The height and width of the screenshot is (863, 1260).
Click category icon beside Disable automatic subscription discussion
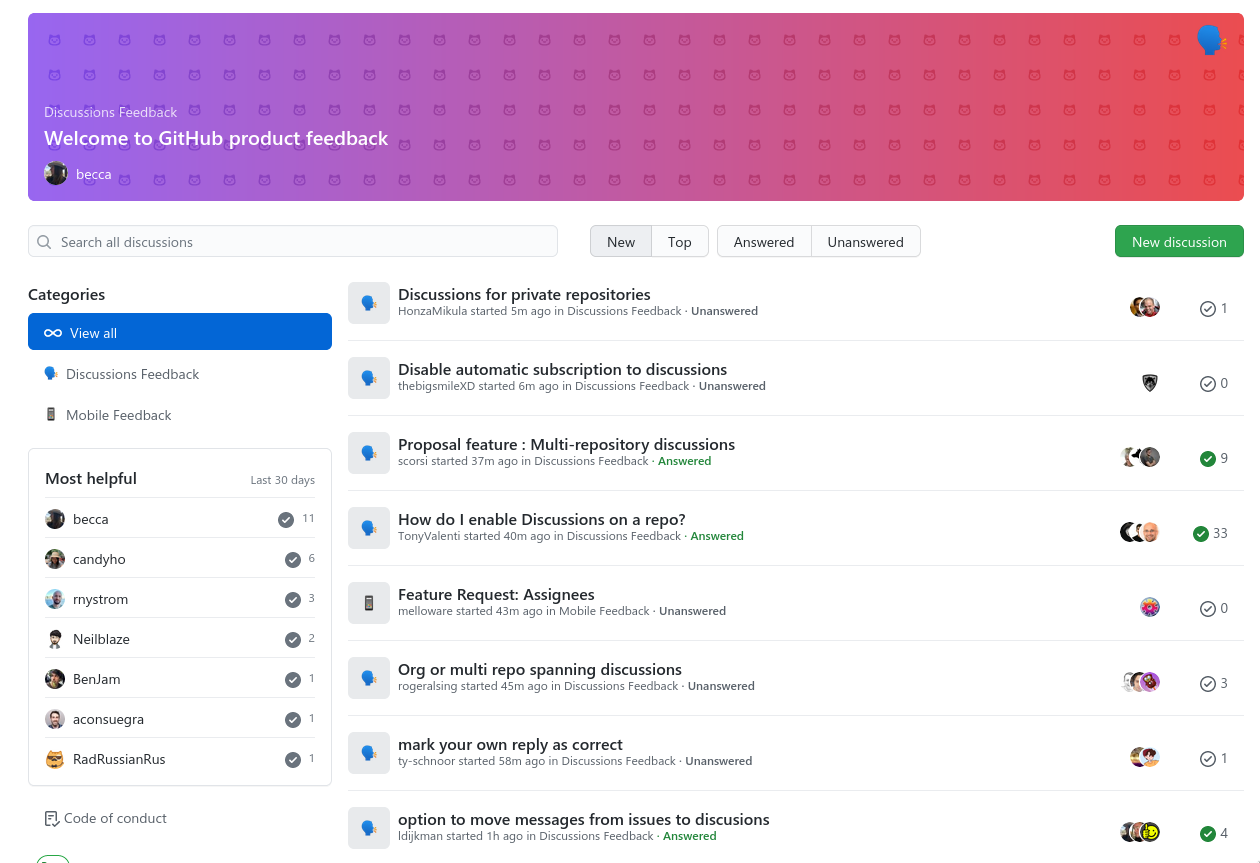pos(369,378)
